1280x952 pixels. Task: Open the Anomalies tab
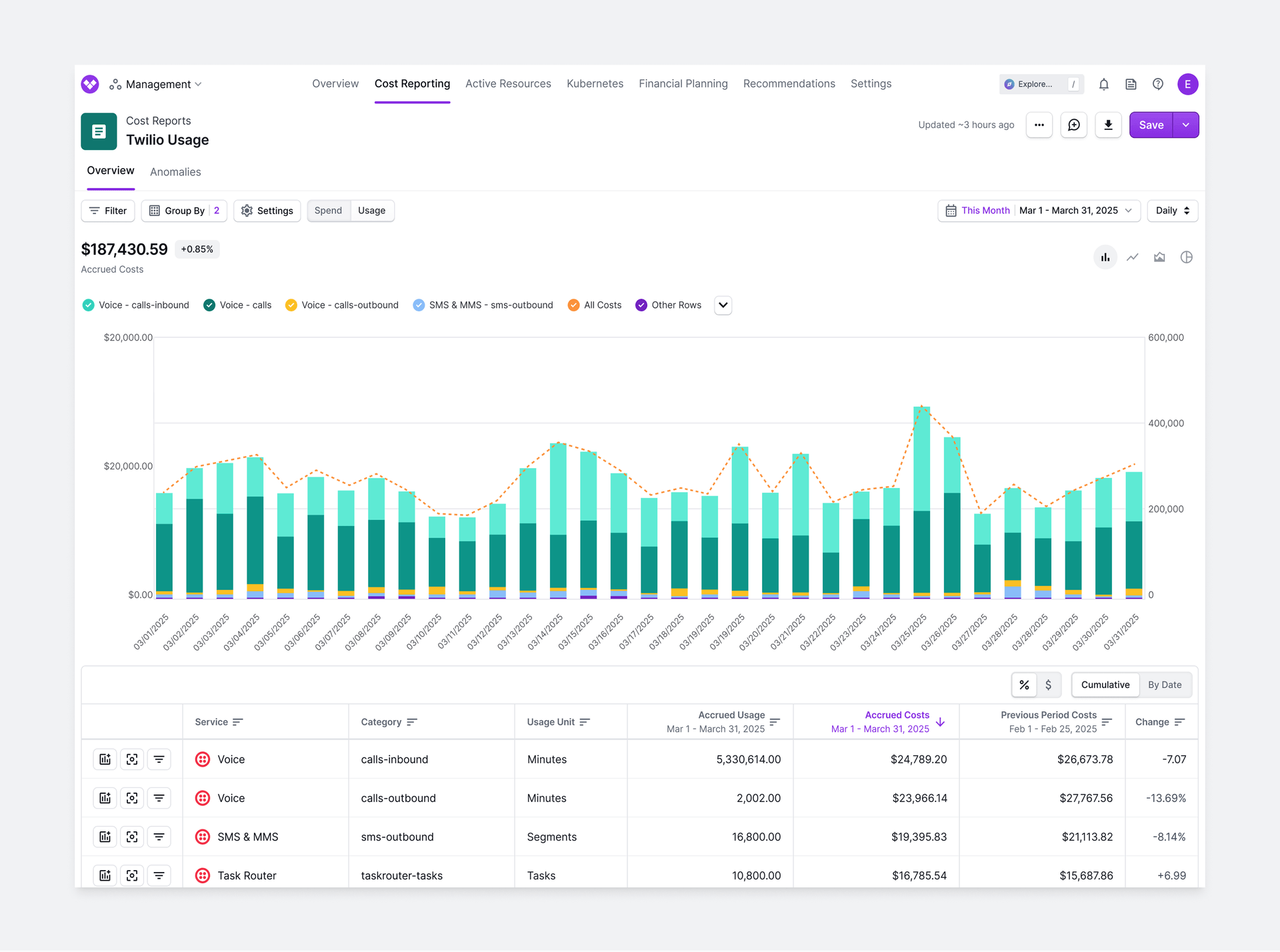[x=175, y=172]
